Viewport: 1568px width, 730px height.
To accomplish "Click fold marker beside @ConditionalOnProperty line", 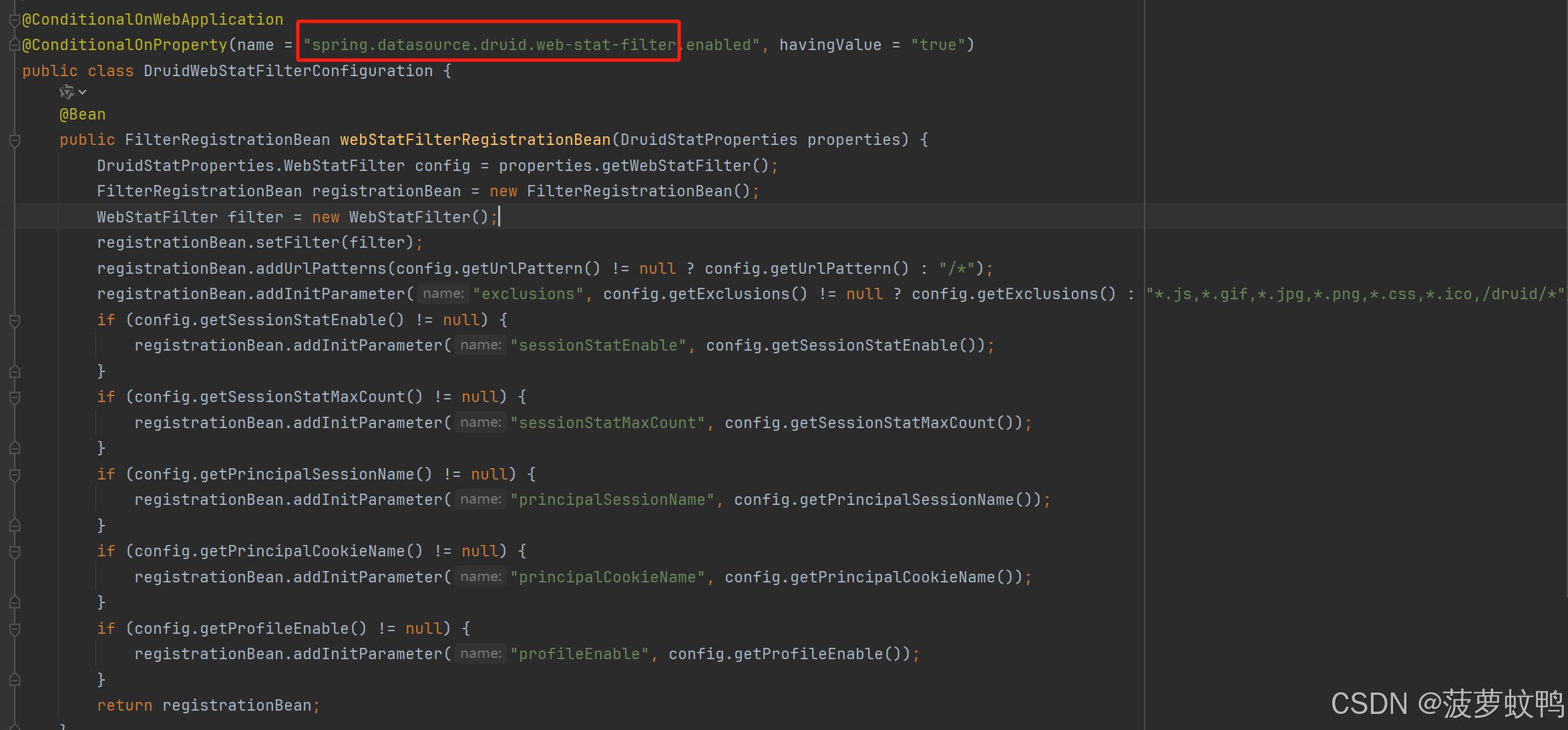I will [x=14, y=45].
